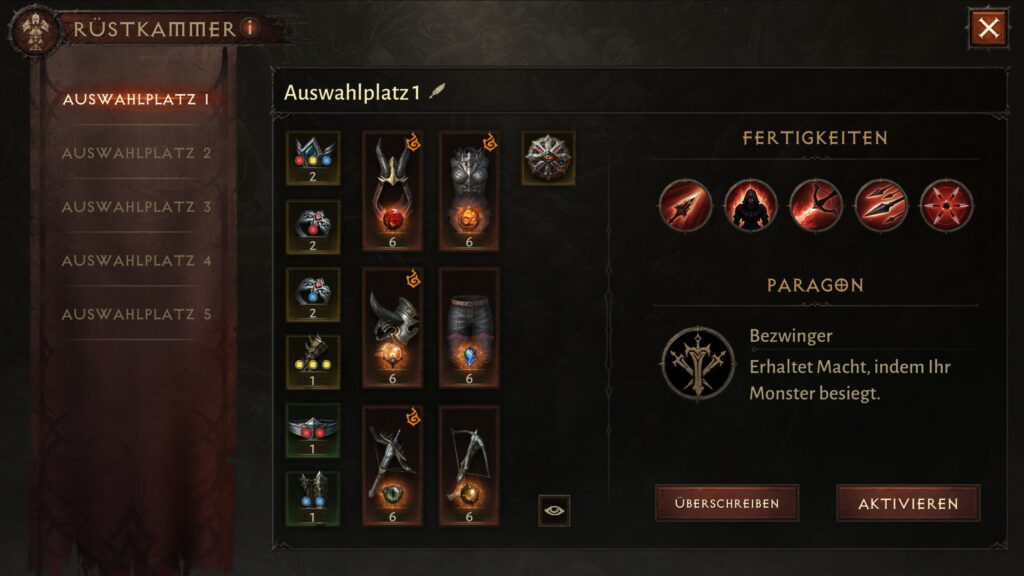This screenshot has height=576, width=1024.
Task: Select the pants slot with blue gem
Action: pos(469,328)
